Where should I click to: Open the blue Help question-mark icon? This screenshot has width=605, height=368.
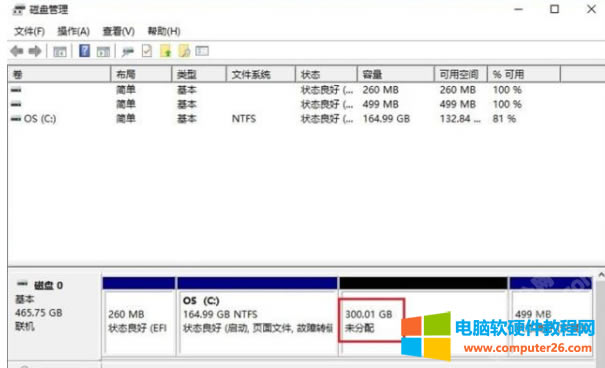(x=84, y=51)
